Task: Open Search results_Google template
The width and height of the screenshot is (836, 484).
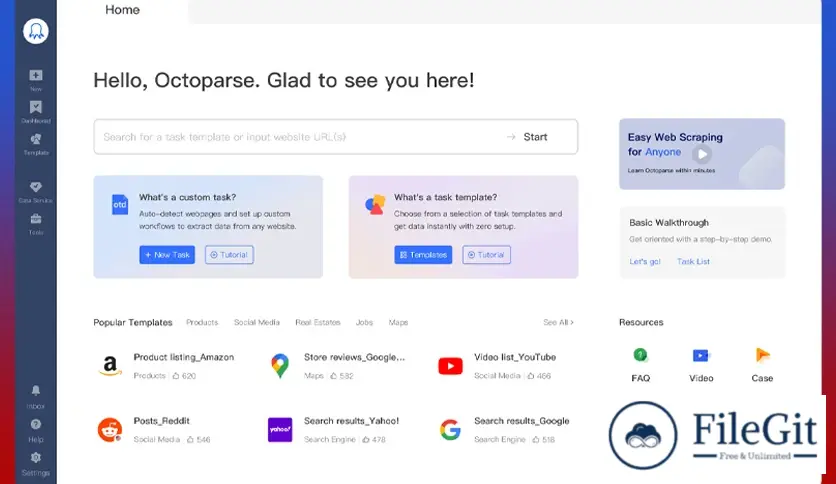Action: [x=522, y=421]
